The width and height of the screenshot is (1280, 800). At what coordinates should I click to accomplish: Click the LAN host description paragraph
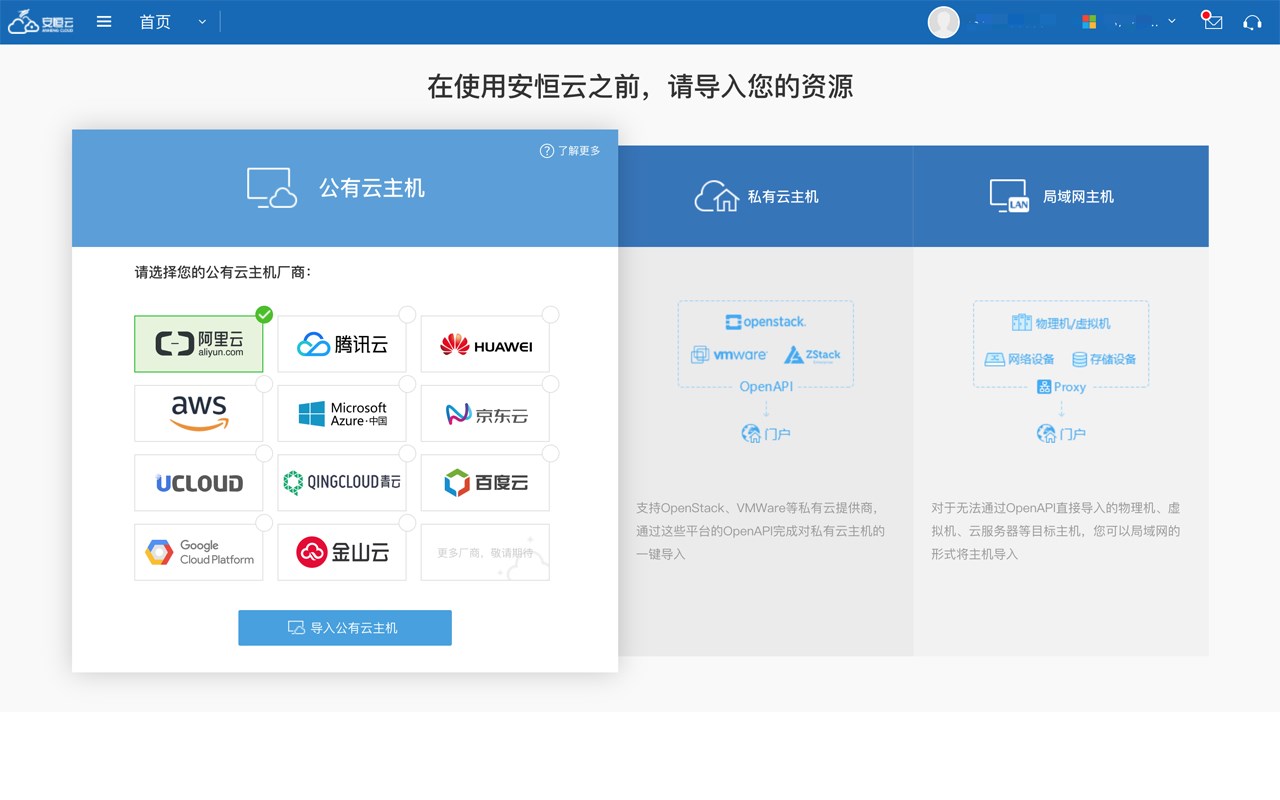click(x=1056, y=531)
